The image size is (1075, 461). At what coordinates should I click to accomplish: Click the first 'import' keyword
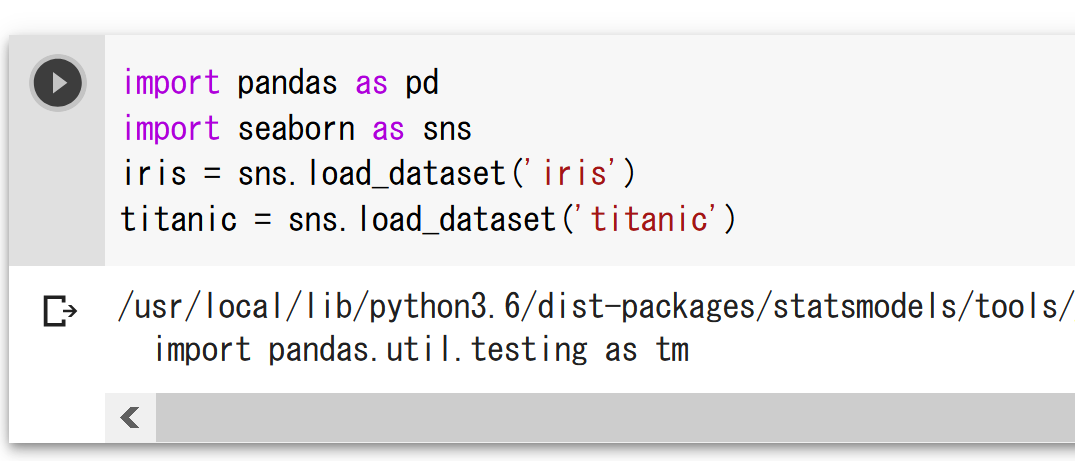click(x=171, y=83)
